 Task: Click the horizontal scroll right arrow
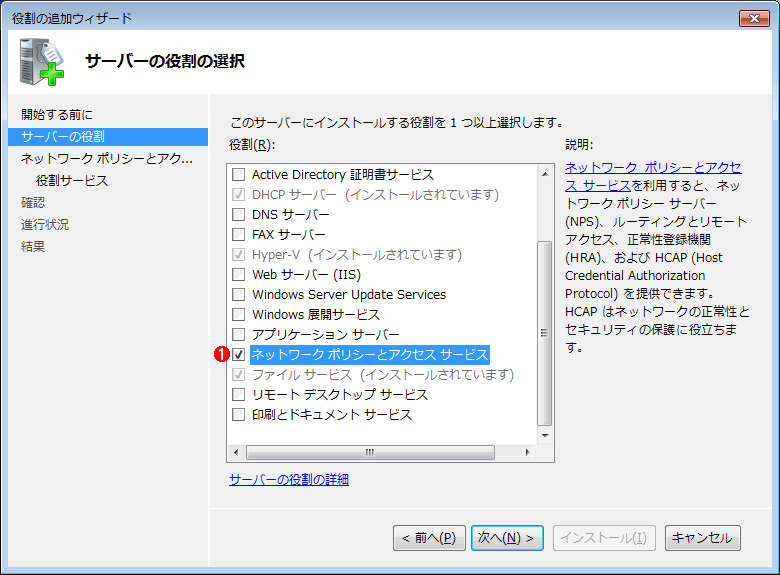(x=527, y=452)
